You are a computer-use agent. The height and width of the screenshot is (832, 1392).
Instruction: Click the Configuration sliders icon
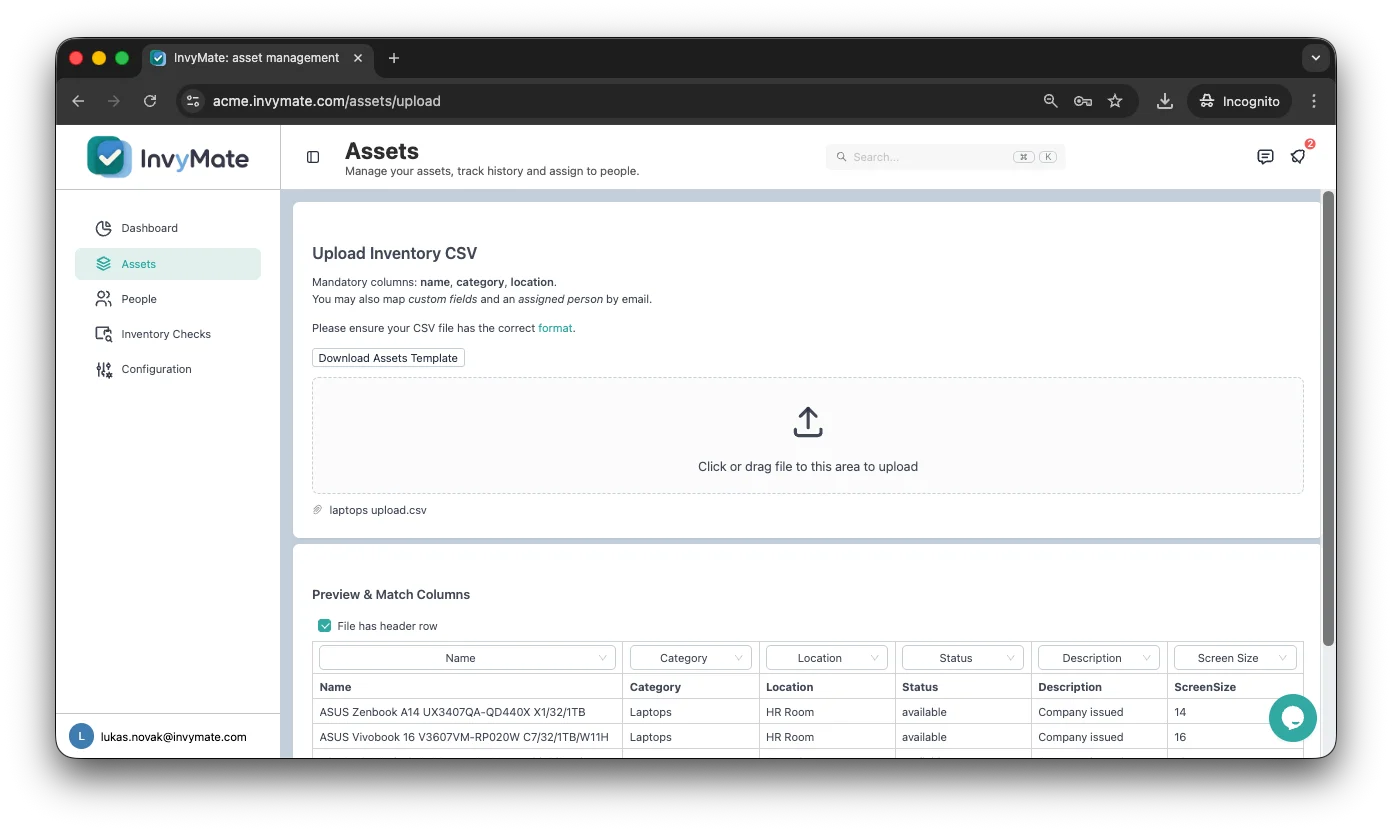104,369
